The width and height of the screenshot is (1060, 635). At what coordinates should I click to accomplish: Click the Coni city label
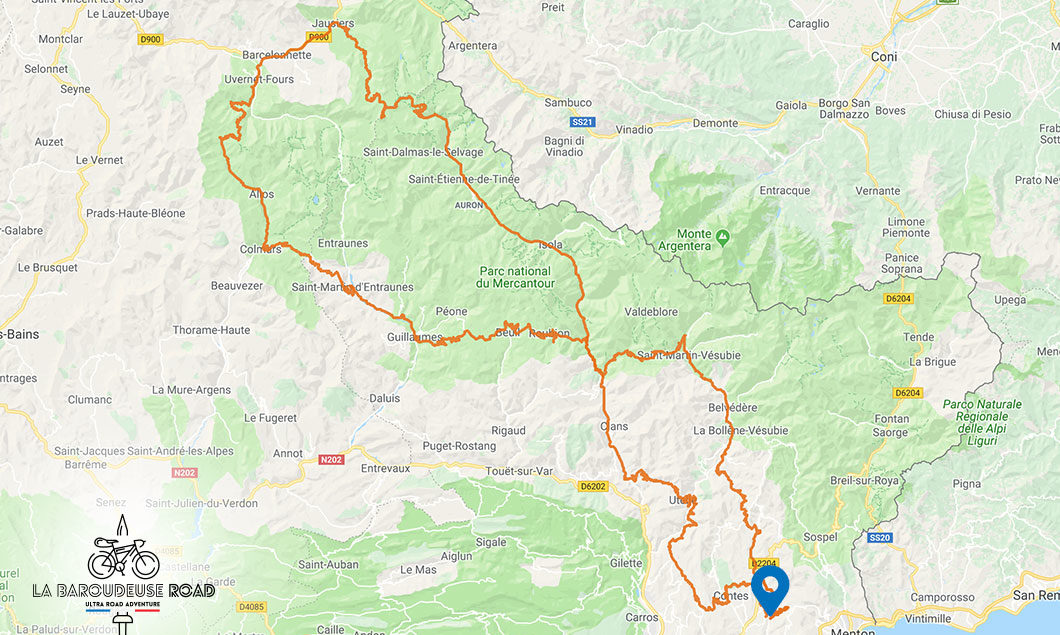pos(884,57)
